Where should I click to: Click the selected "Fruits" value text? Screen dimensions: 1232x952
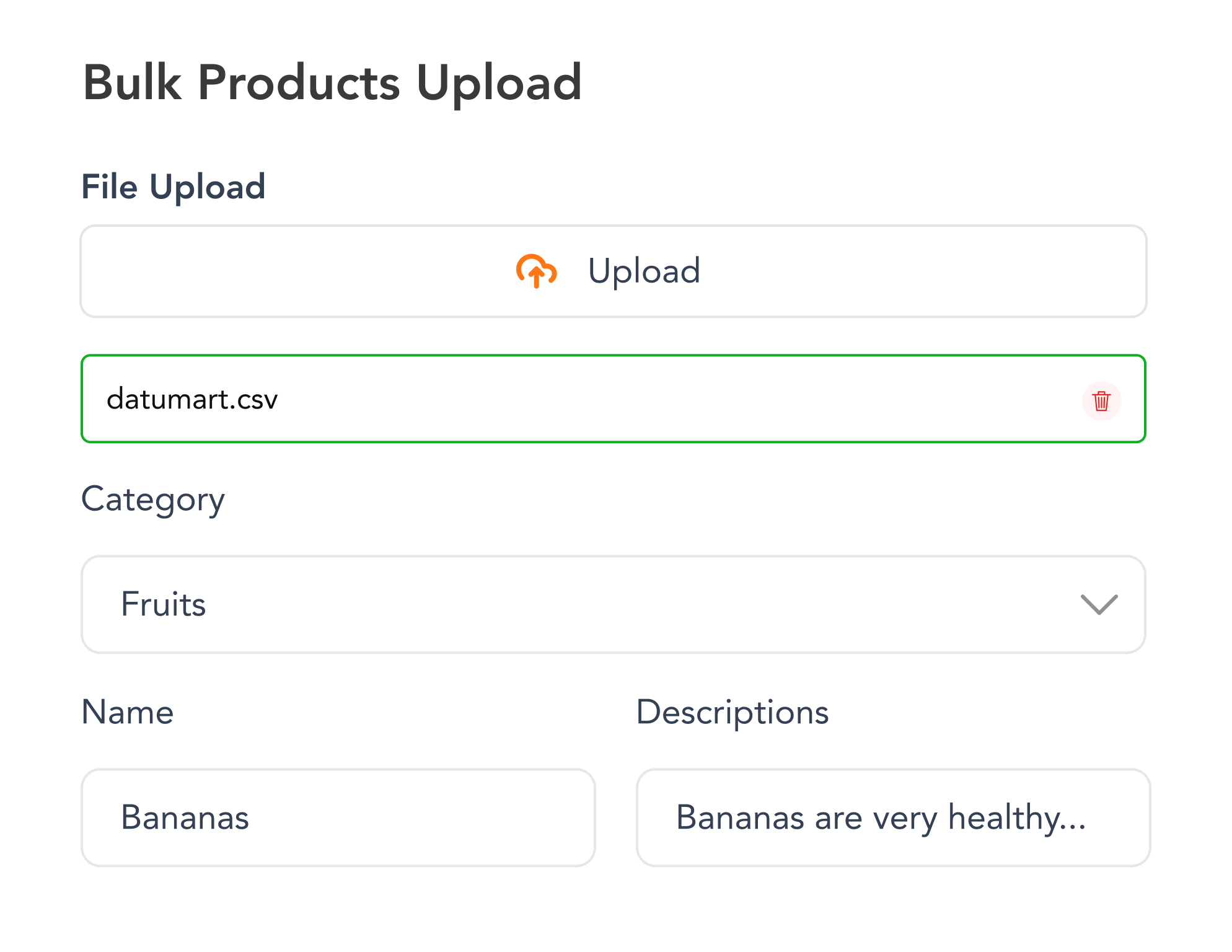[164, 604]
